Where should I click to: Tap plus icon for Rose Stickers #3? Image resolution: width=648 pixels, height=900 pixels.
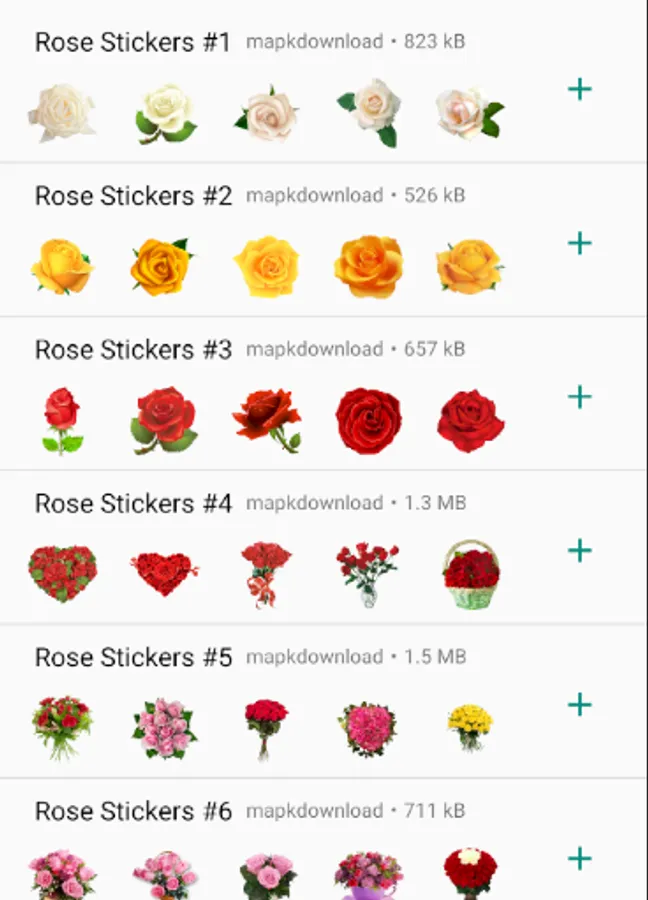580,397
